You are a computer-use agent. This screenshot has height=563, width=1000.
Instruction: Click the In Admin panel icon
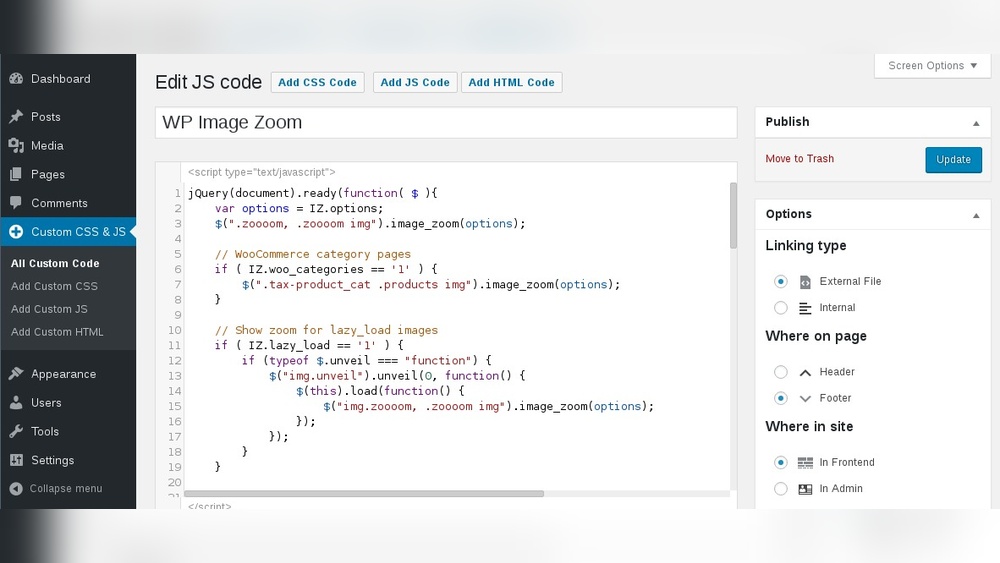[x=805, y=489]
